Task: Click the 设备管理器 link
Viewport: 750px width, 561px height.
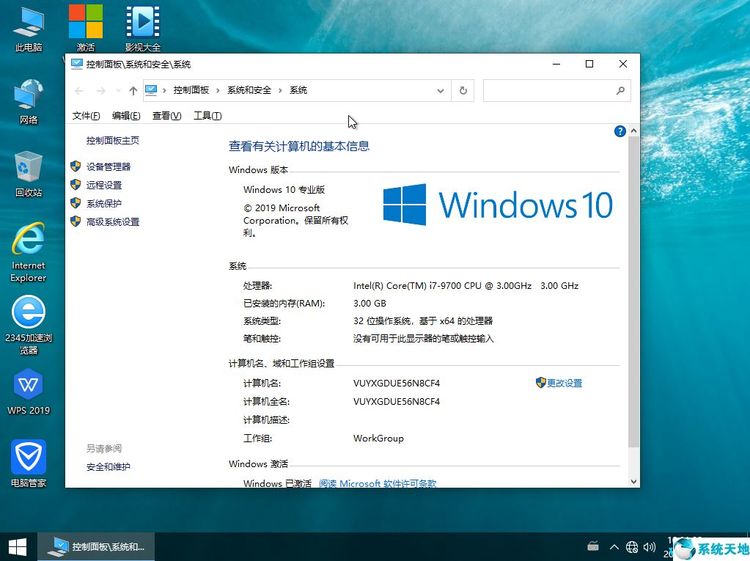Action: 108,167
